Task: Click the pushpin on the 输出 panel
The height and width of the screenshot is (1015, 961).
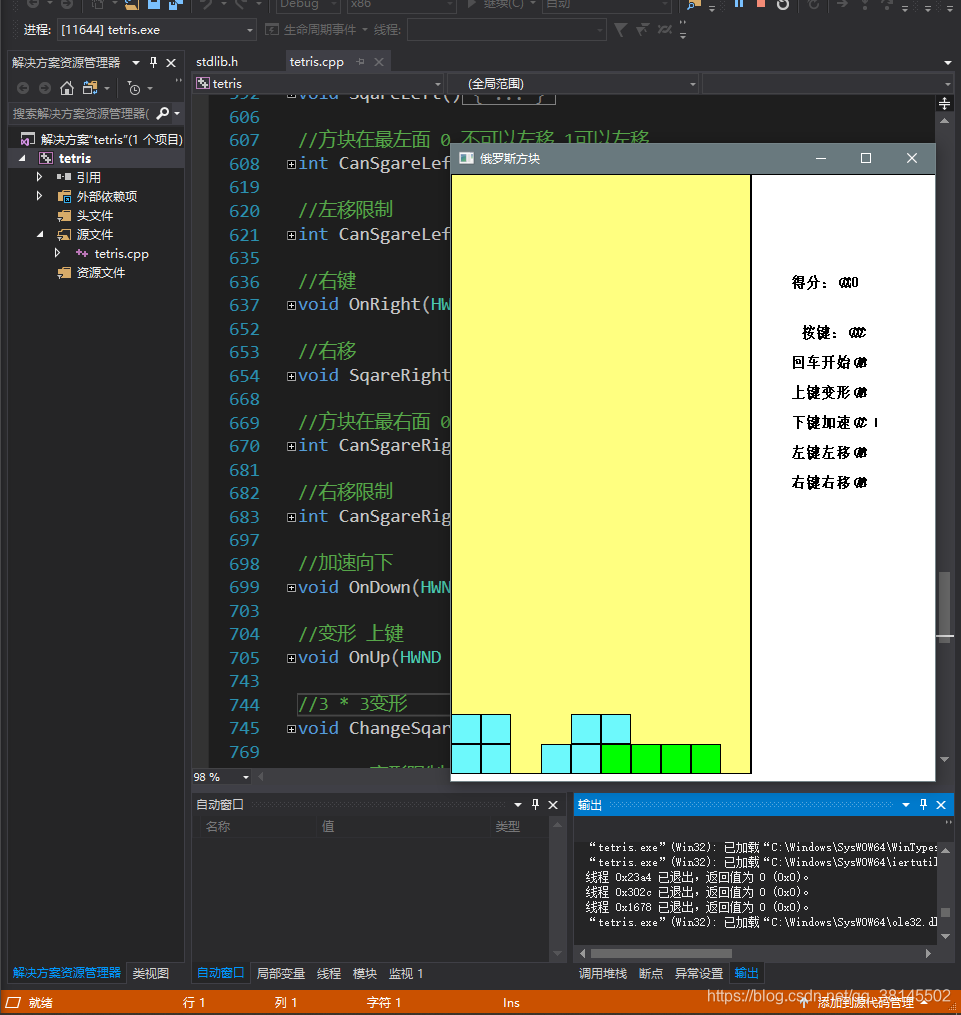Action: pos(923,804)
